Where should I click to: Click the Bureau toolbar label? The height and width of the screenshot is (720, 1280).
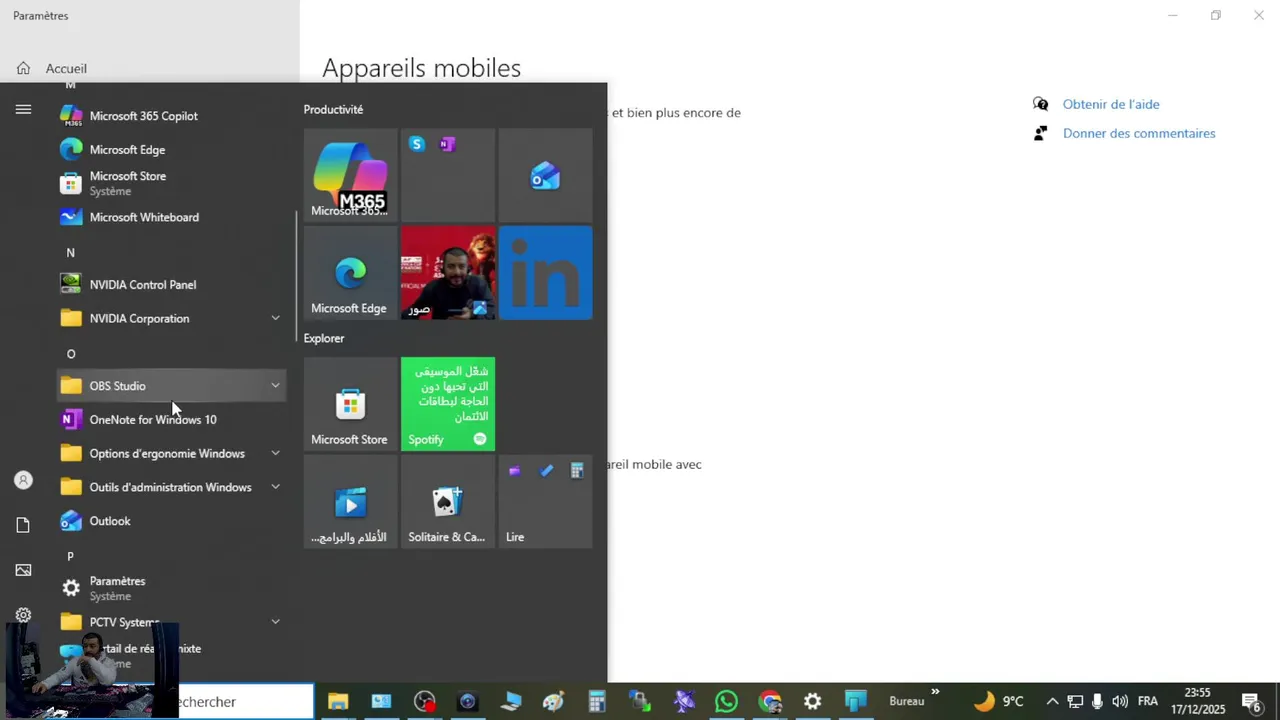click(x=907, y=702)
